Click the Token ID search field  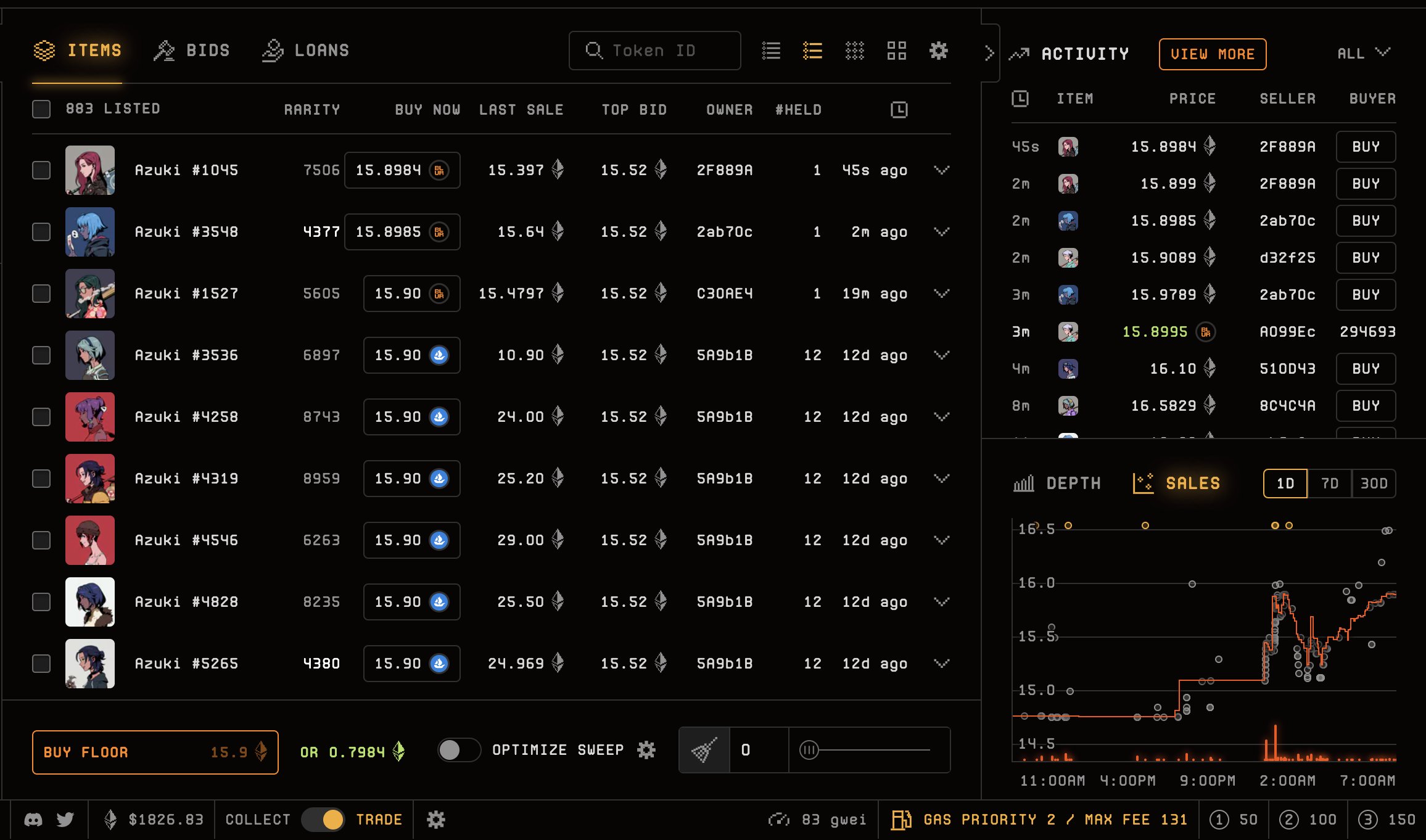[655, 51]
